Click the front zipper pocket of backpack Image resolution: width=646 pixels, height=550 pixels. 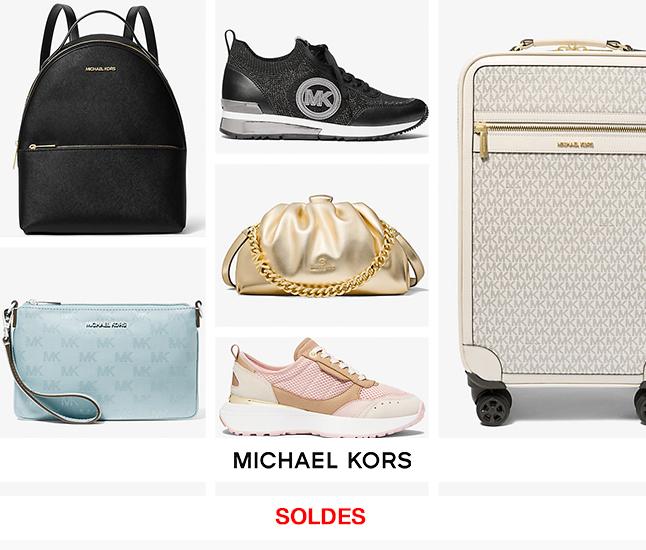coord(103,187)
